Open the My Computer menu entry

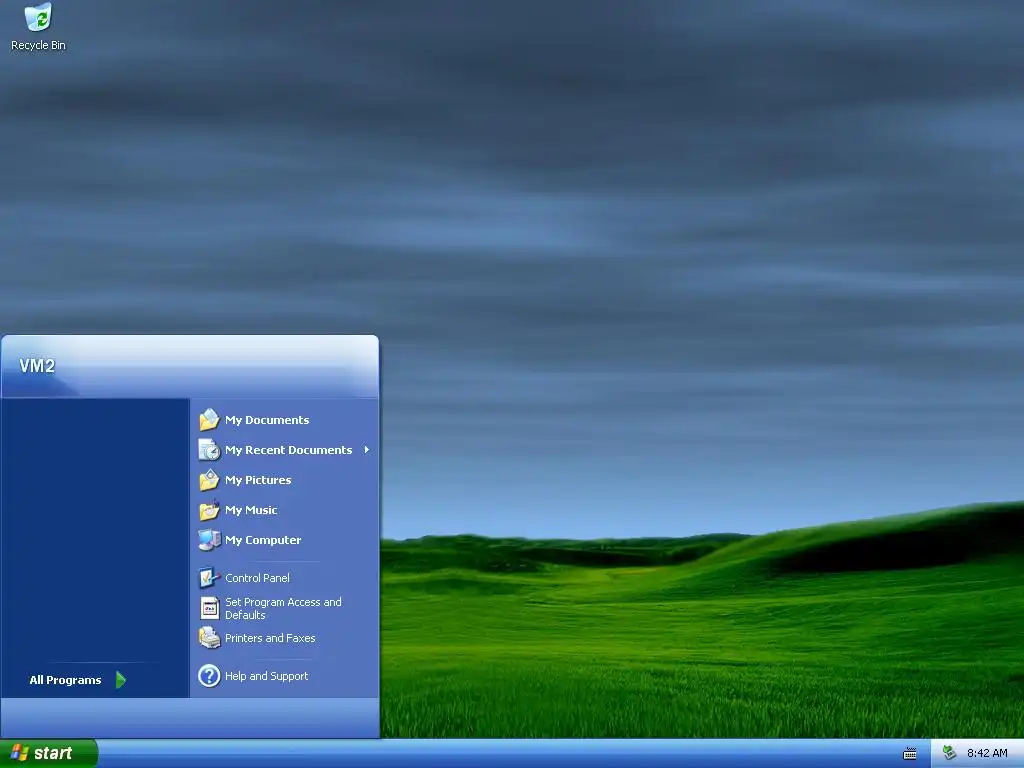285,539
